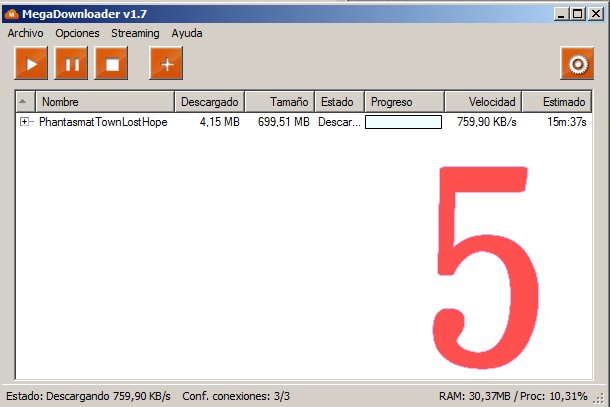Start downloads with the orange play button
610x407 pixels.
point(31,63)
